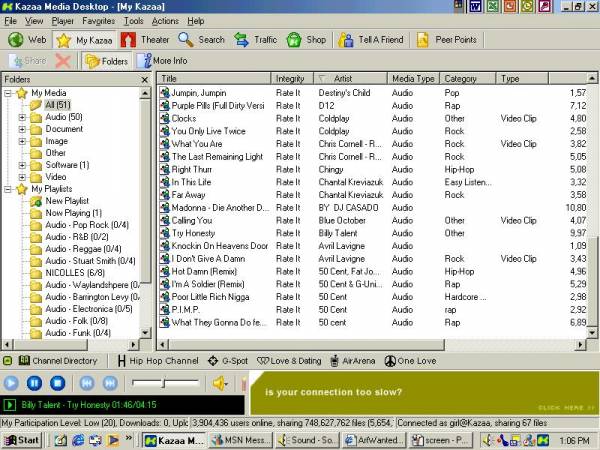Collapse the My Playlists tree node
This screenshot has height=450, width=600.
pos(8,189)
